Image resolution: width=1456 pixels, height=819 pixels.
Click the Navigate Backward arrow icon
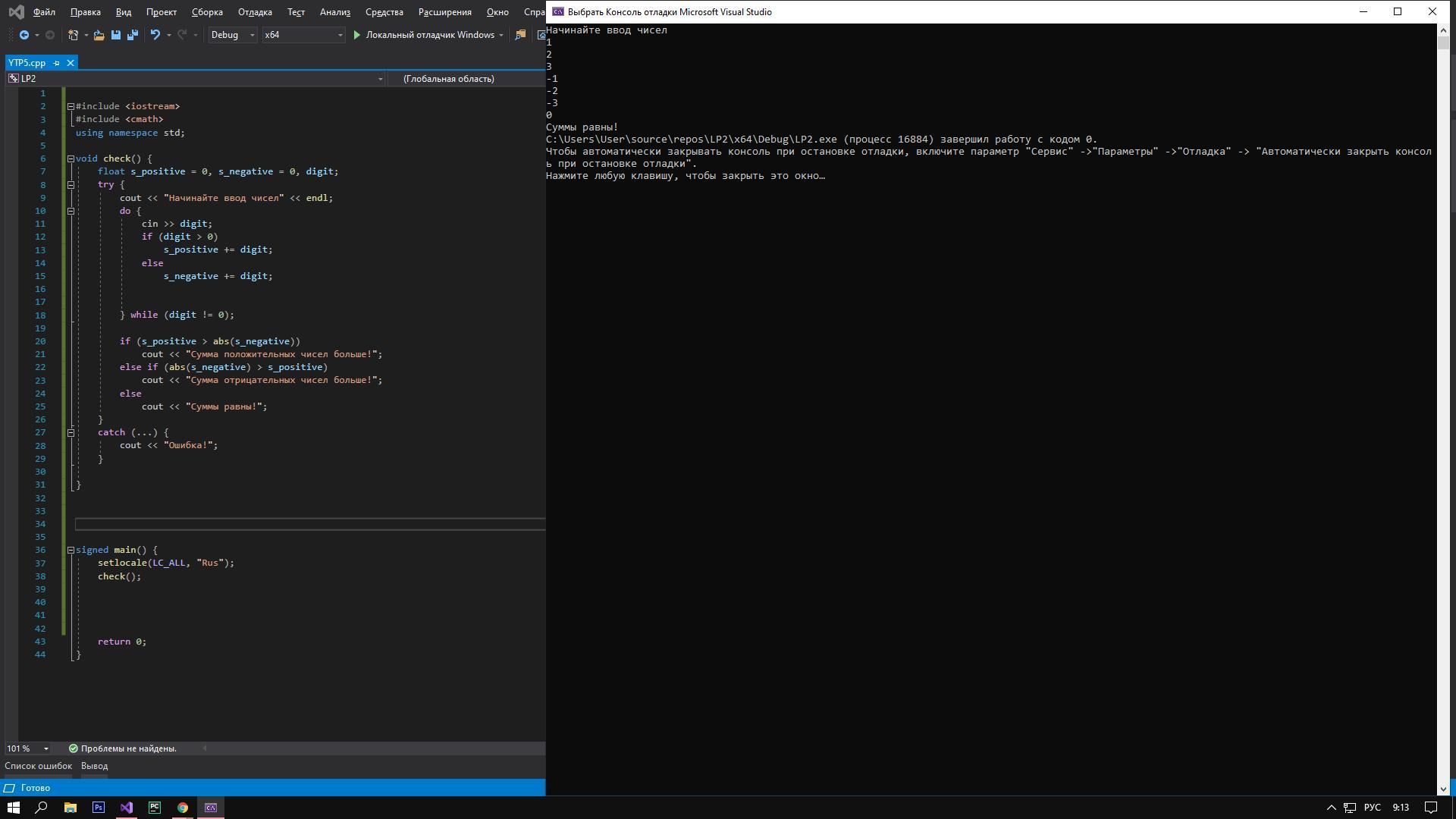pos(24,35)
